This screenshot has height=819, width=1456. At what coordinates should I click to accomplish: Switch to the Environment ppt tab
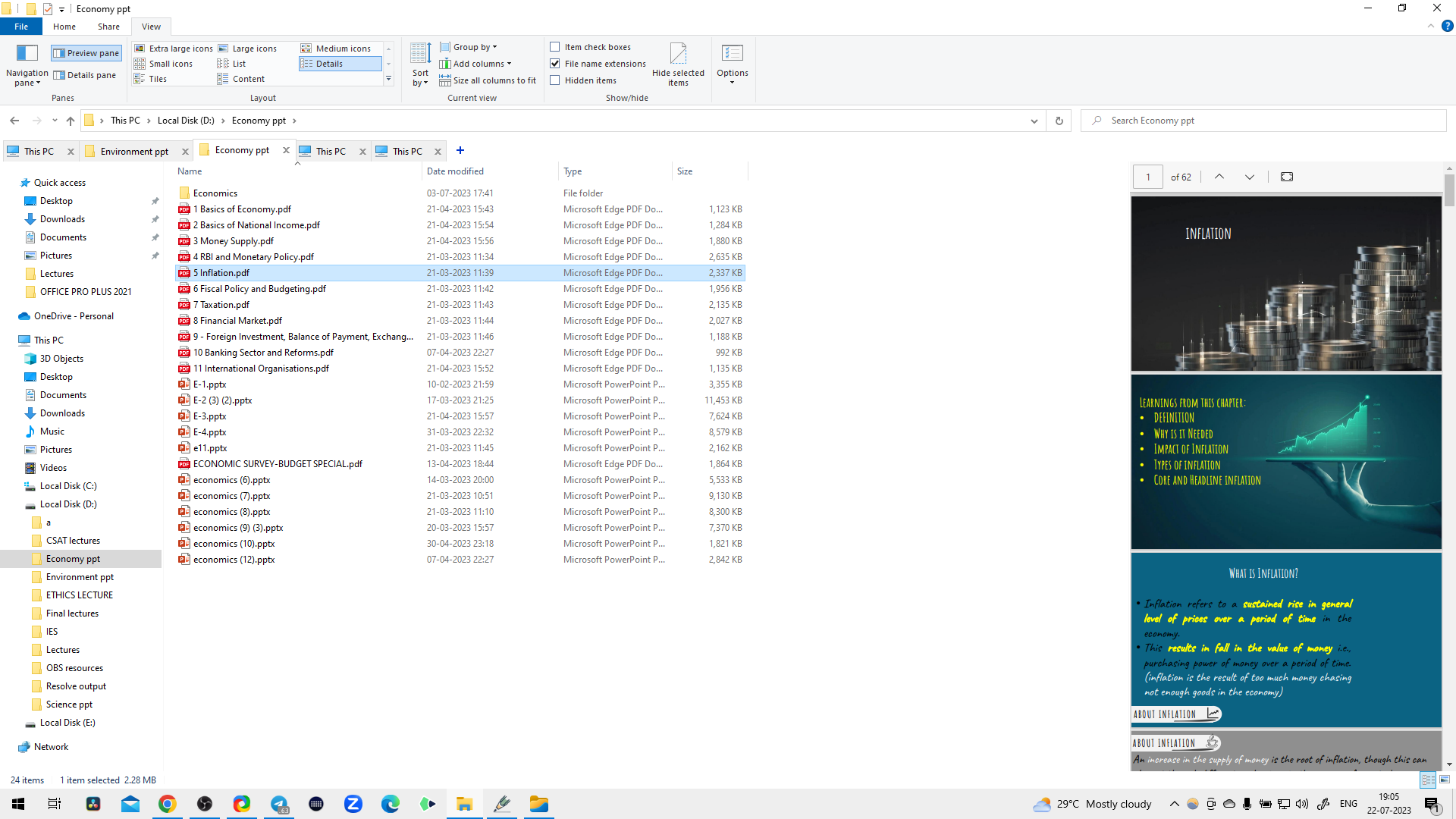tap(133, 151)
